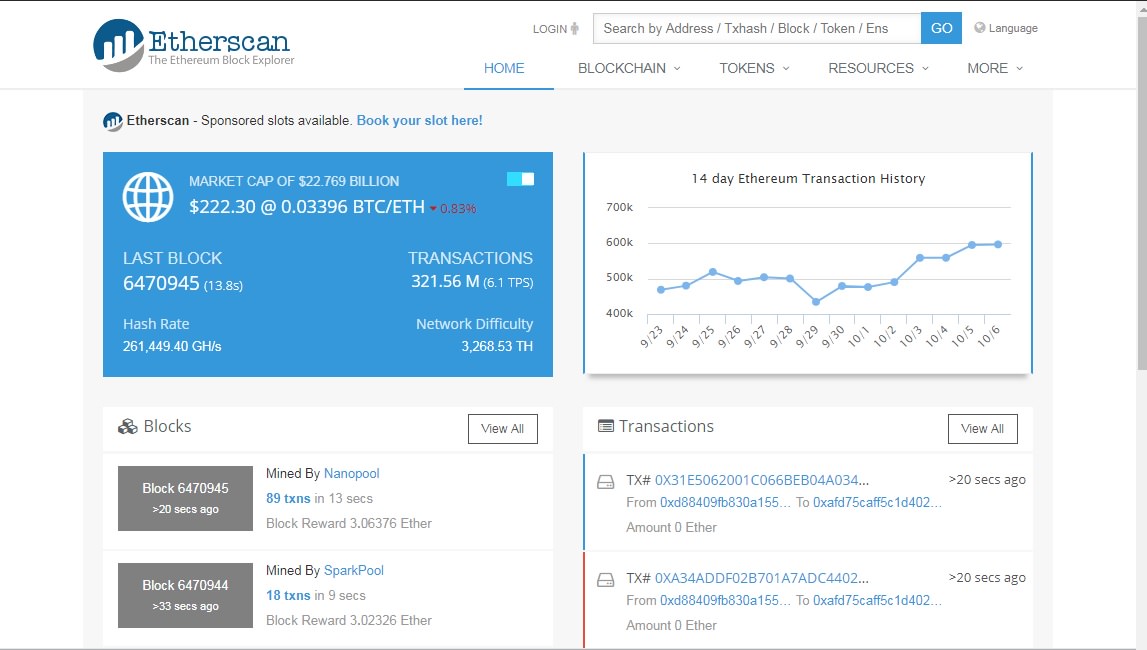The image size is (1147, 650).
Task: Click the Etherscan logo in header
Action: (193, 45)
